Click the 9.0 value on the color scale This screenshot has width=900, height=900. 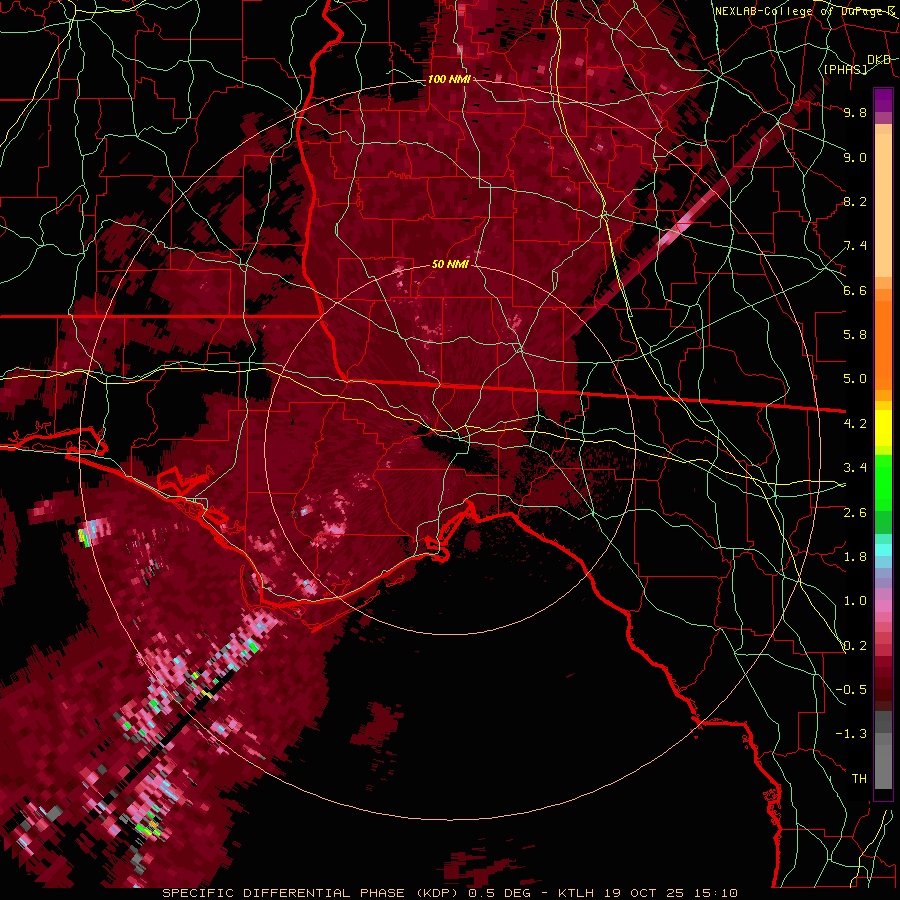(855, 157)
